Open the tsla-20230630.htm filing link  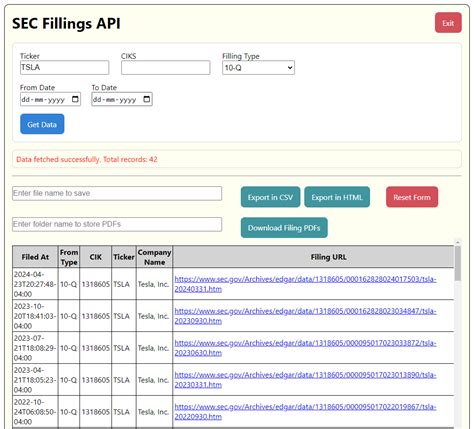pyautogui.click(x=305, y=348)
